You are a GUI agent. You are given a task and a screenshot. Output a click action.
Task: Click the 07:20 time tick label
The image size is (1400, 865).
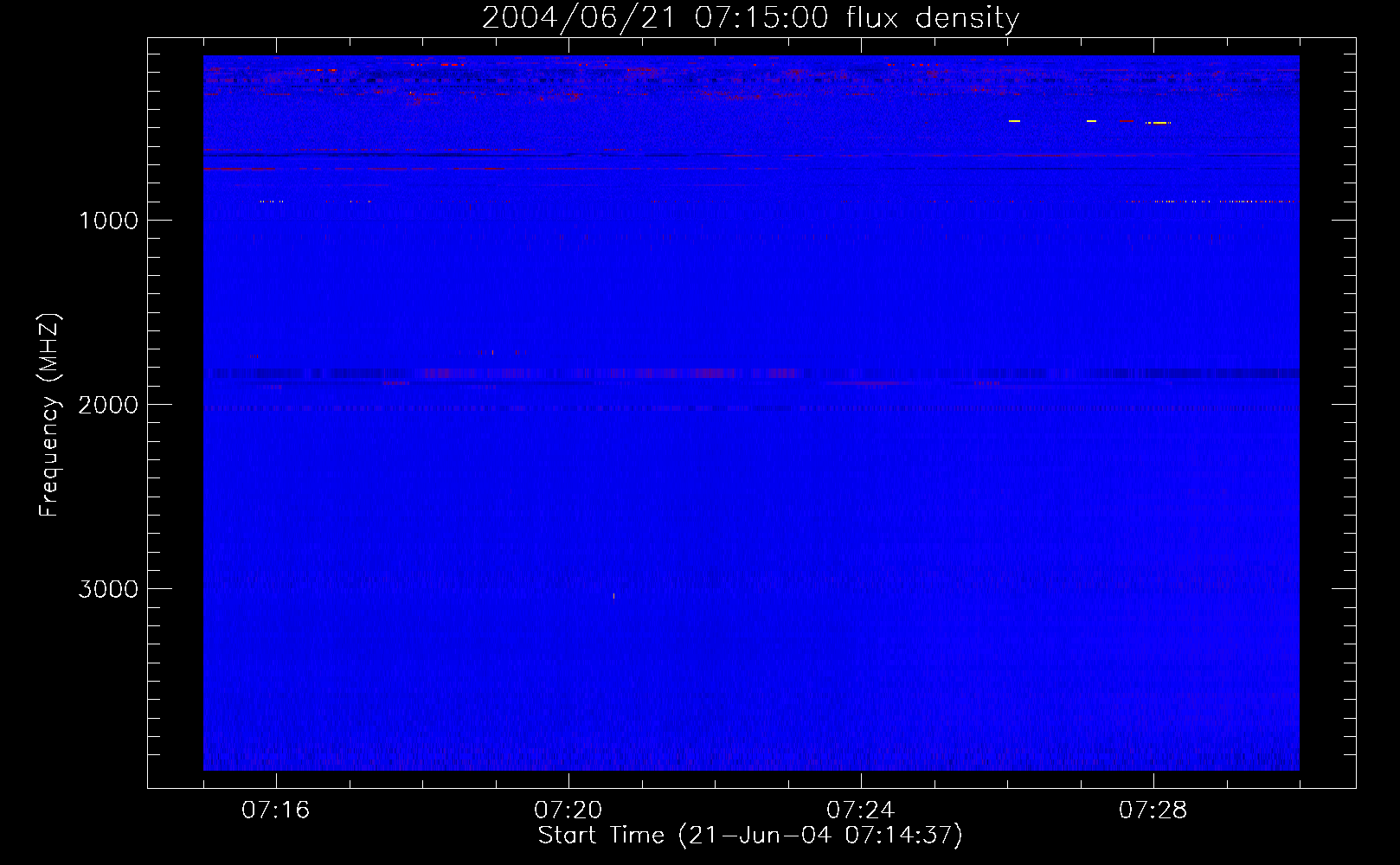click(x=568, y=811)
